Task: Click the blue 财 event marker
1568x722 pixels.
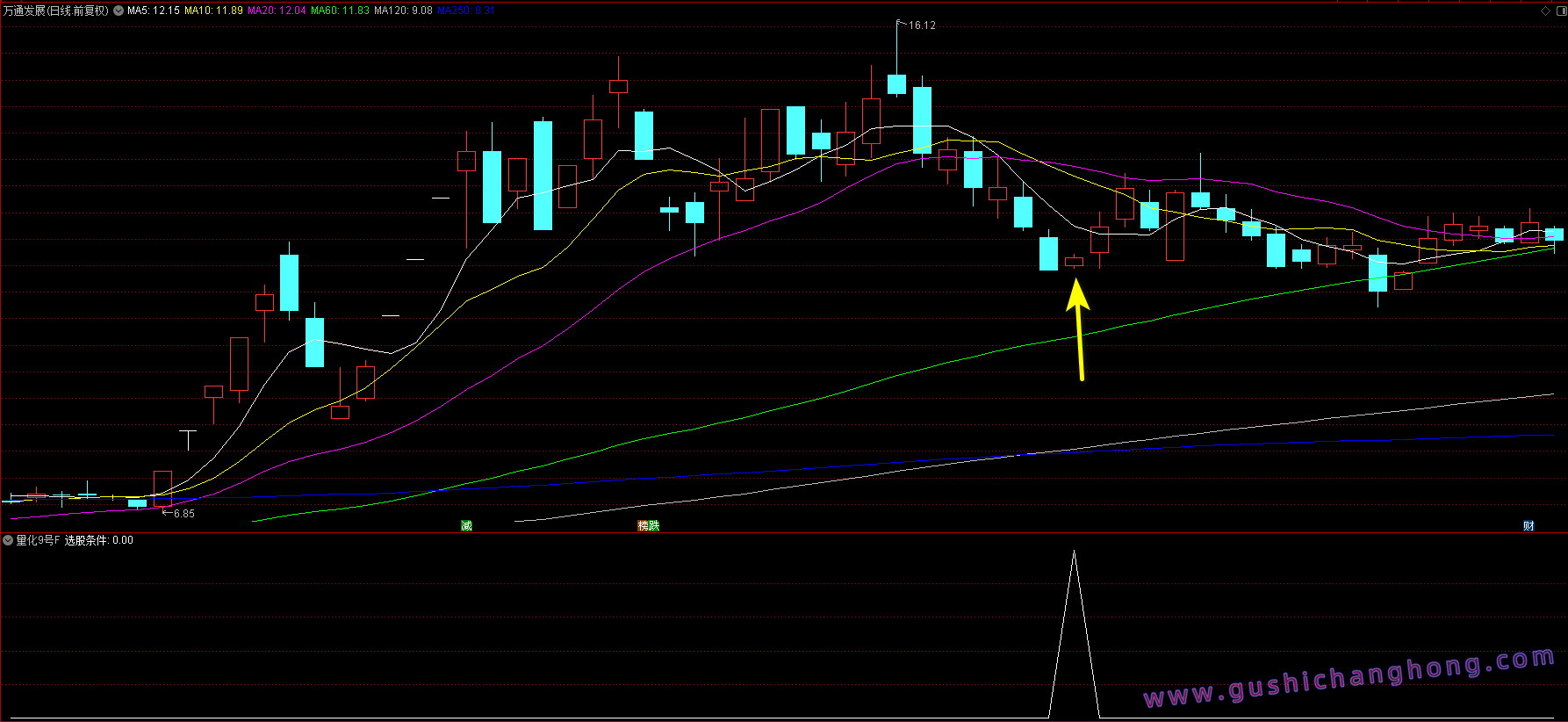Action: click(1528, 525)
